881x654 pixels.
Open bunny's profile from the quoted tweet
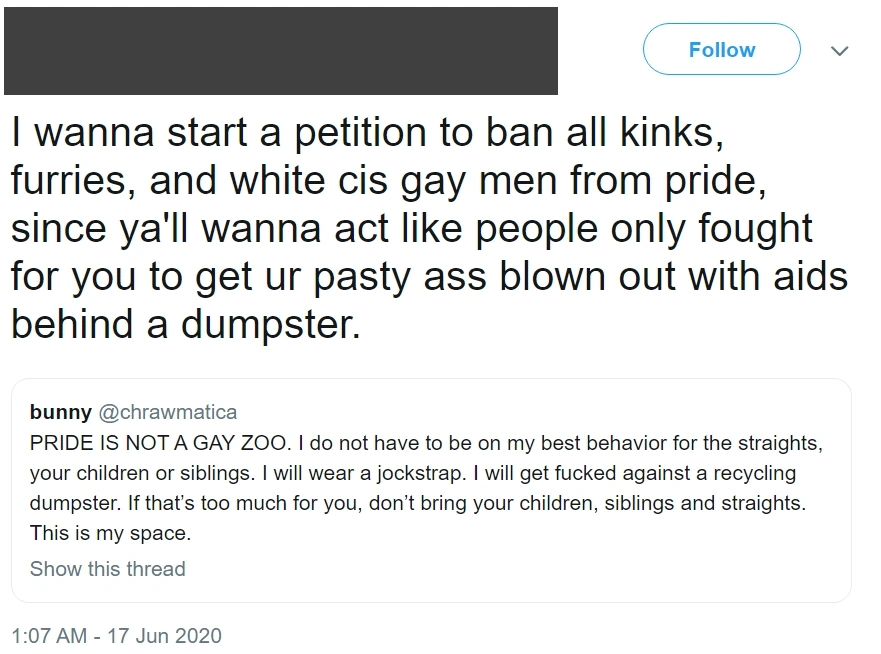coord(60,412)
